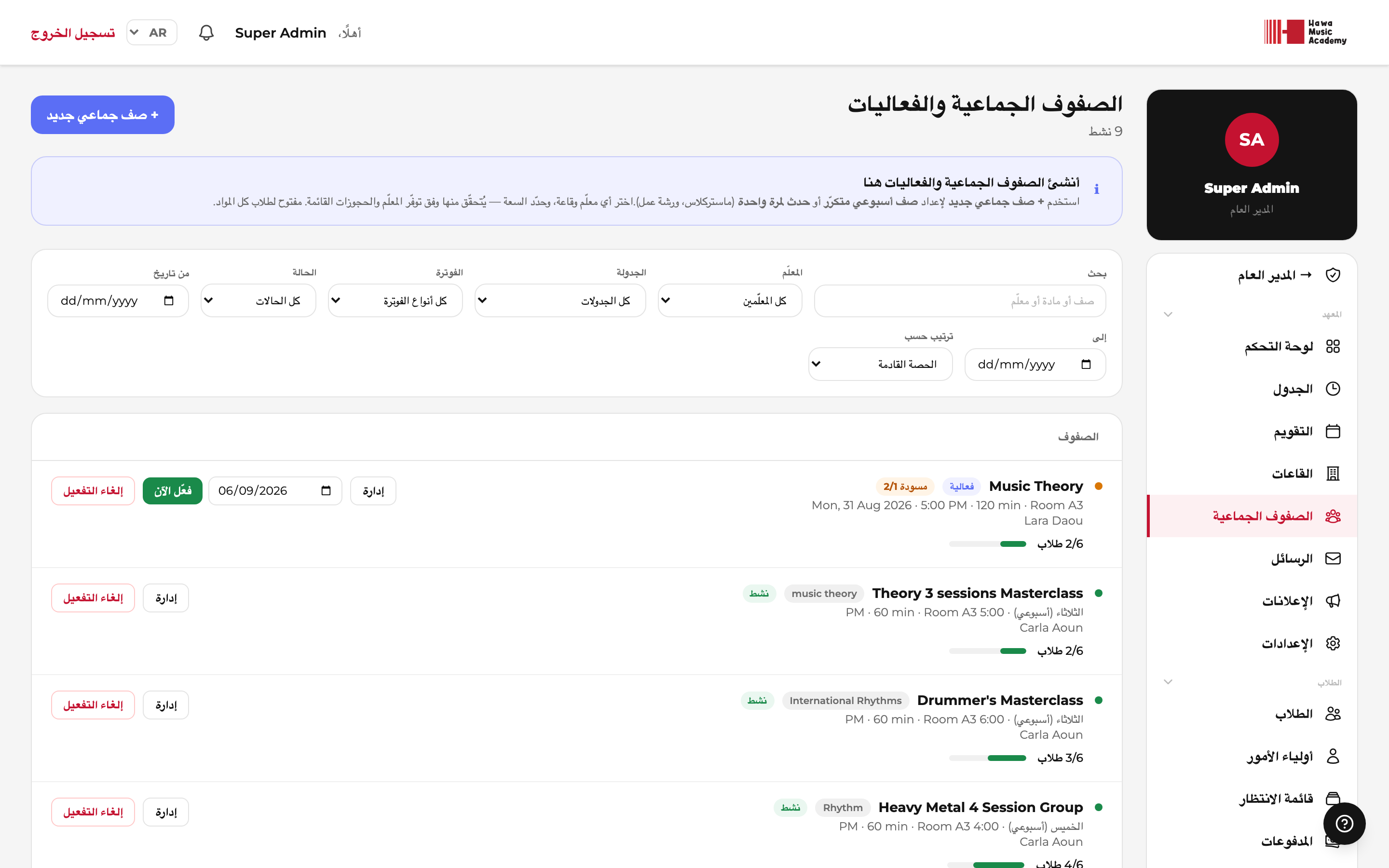The height and width of the screenshot is (868, 1389).
Task: Click the person icon for أولياء الأمور
Action: coord(1333,756)
